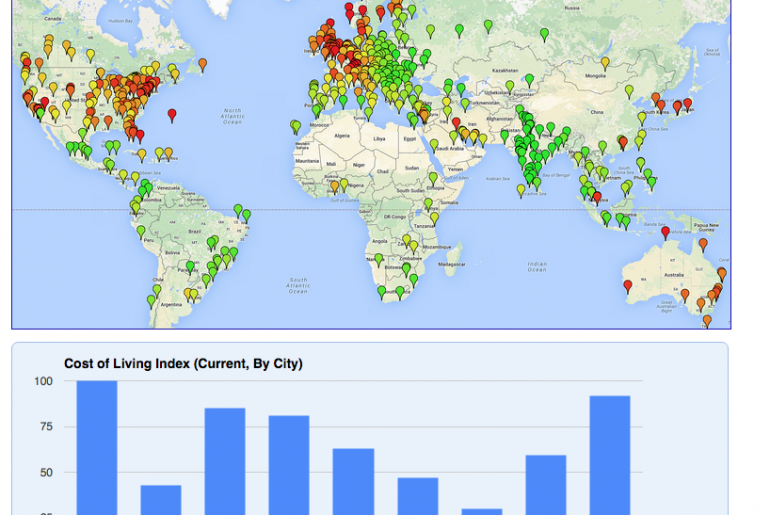The width and height of the screenshot is (770, 515).
Task: Select the red pin on Australia's northern coast
Action: 665,232
